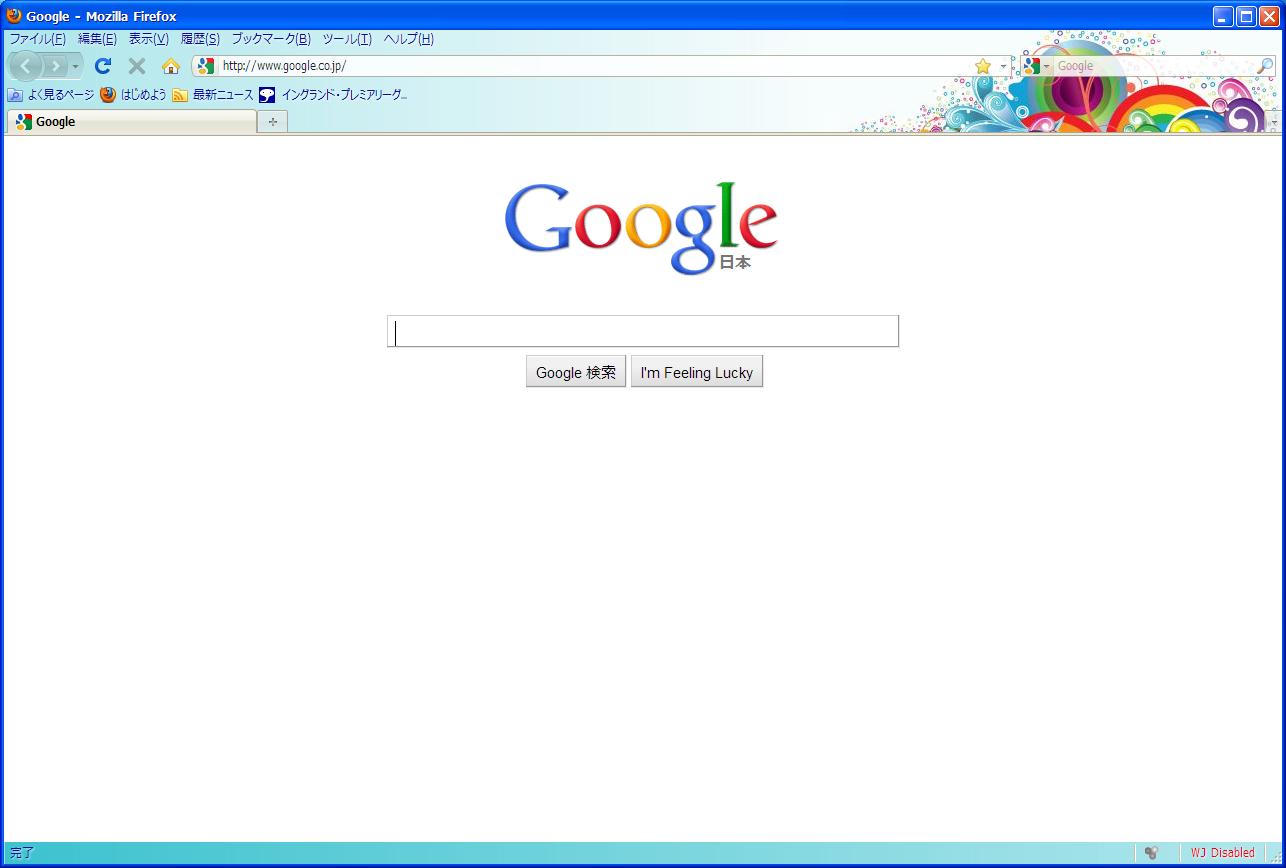Reload the page with the blue refresh icon
The height and width of the screenshot is (868, 1286).
pos(102,66)
